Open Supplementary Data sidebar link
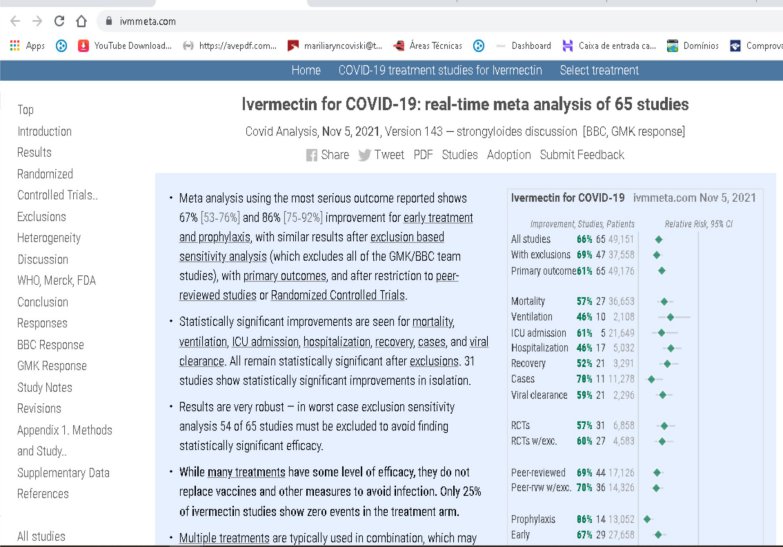Screen dimensions: 783x547 click(63, 472)
